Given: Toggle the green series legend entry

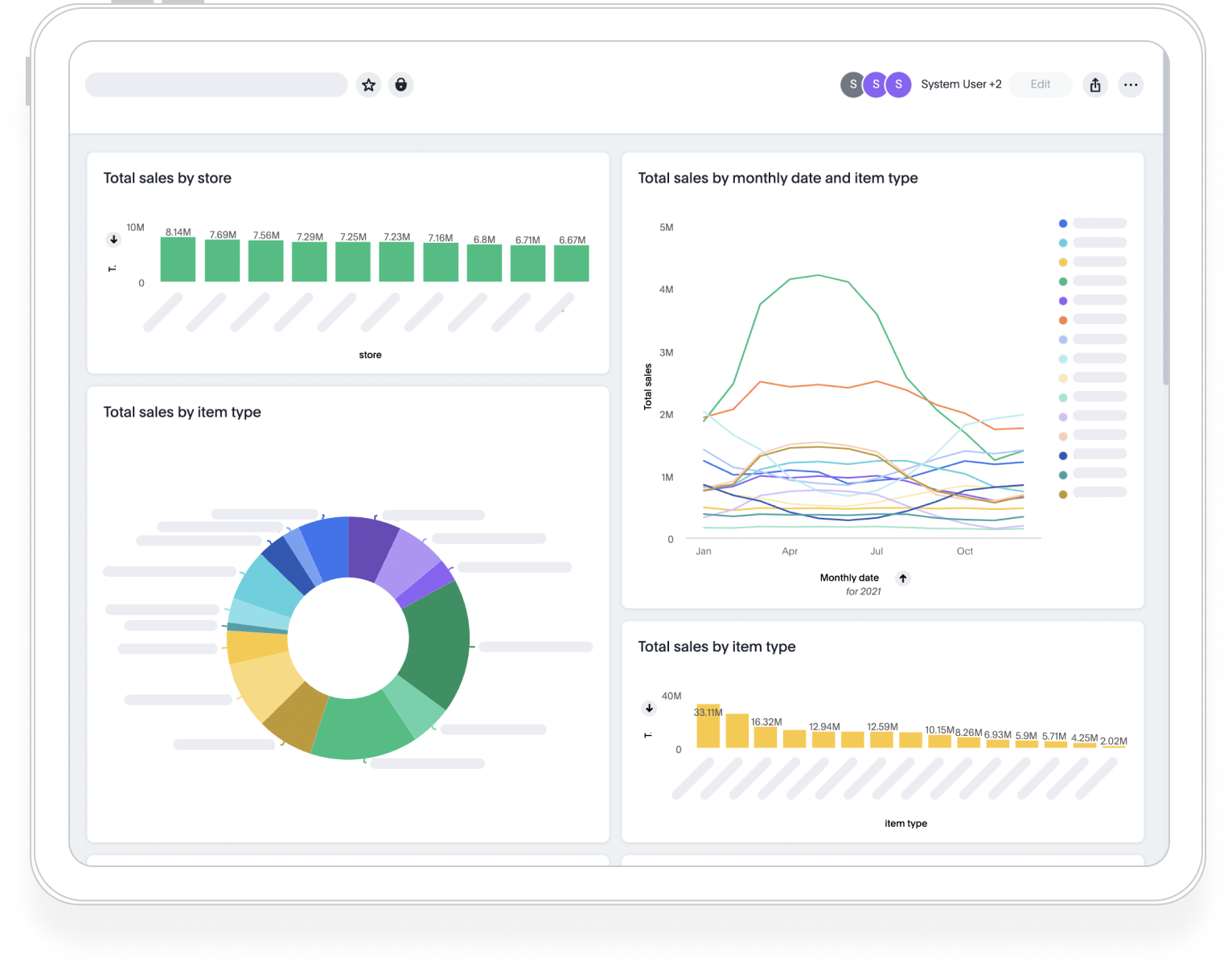Looking at the screenshot, I should click(1063, 282).
